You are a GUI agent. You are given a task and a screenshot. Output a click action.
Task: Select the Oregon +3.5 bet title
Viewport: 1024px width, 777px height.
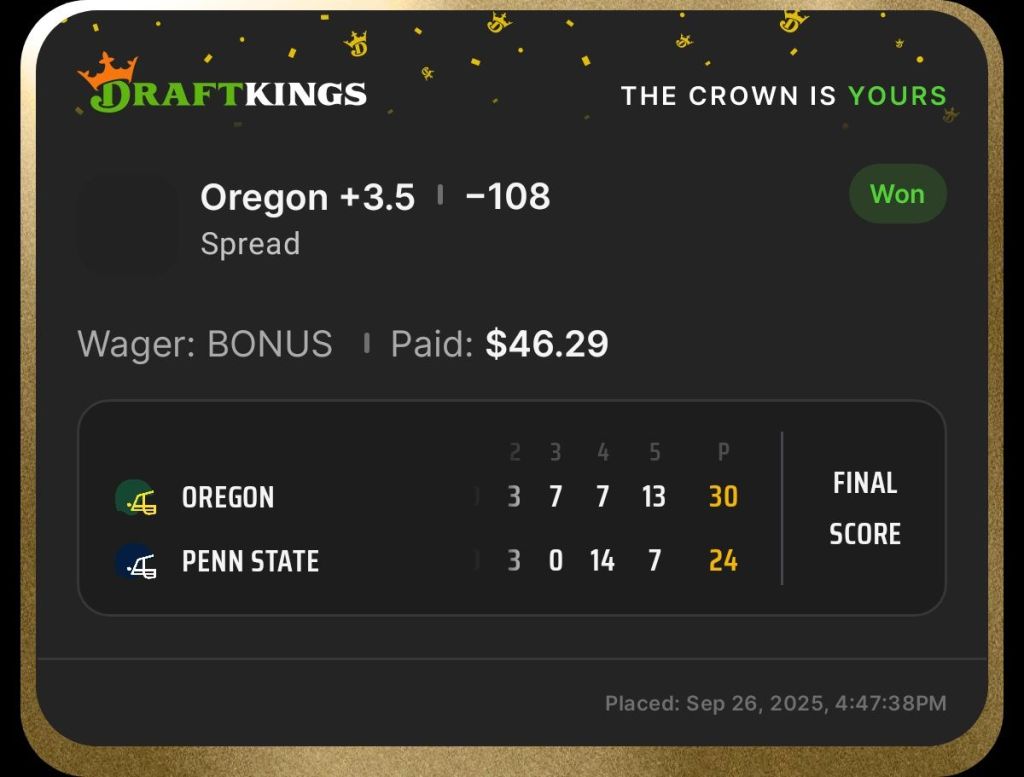[x=307, y=197]
